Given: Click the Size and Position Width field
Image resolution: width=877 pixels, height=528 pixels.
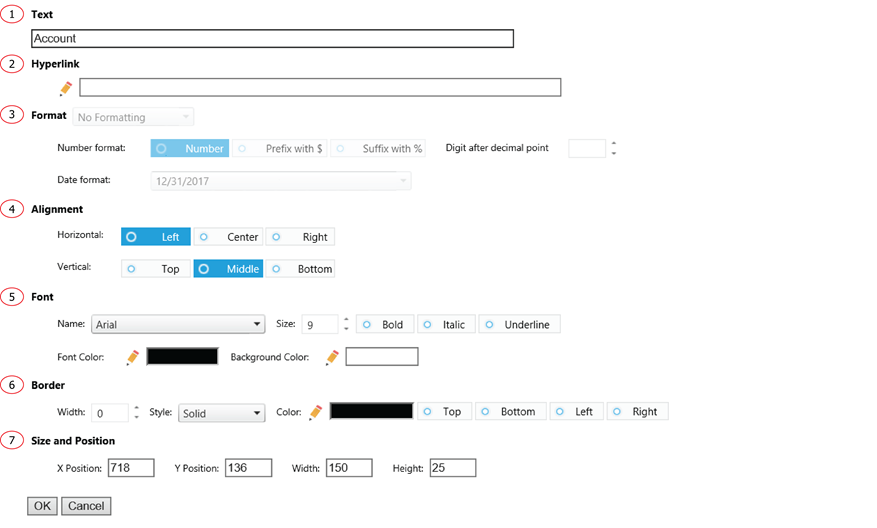Looking at the screenshot, I should (349, 468).
